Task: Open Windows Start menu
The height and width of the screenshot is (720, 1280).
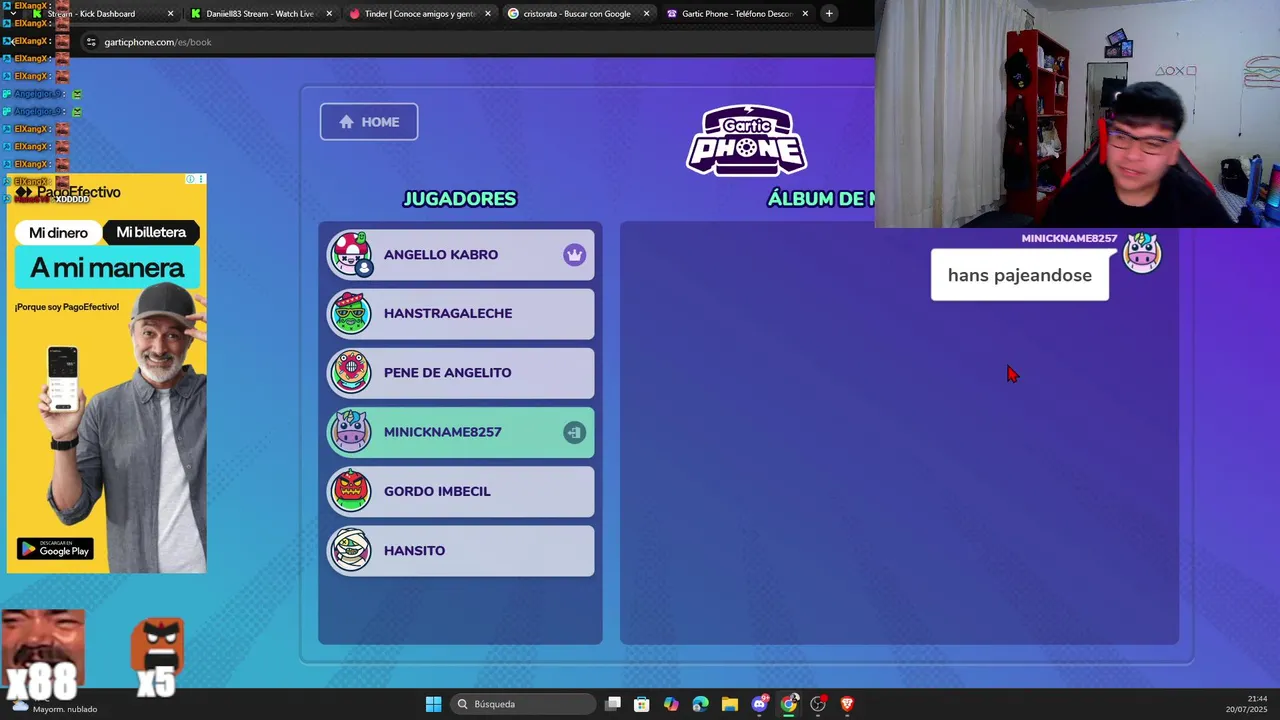Action: coord(433,704)
